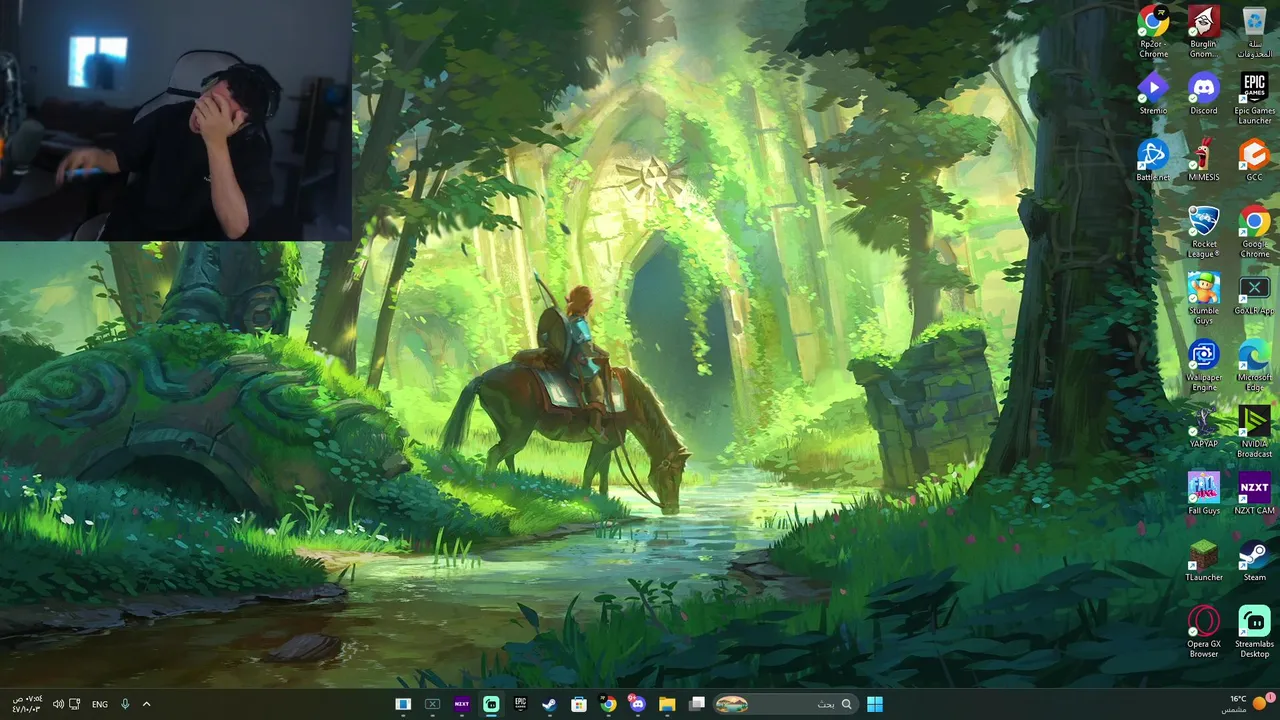Switch to Chrome in the taskbar

point(608,704)
